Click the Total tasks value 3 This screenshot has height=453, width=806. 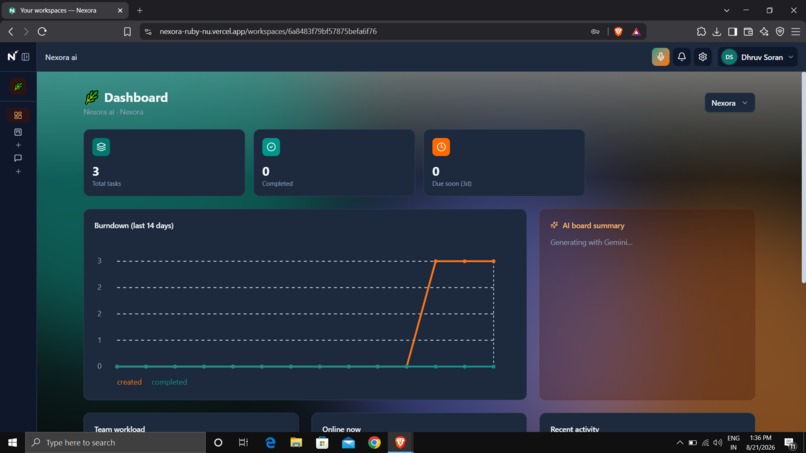coord(96,171)
